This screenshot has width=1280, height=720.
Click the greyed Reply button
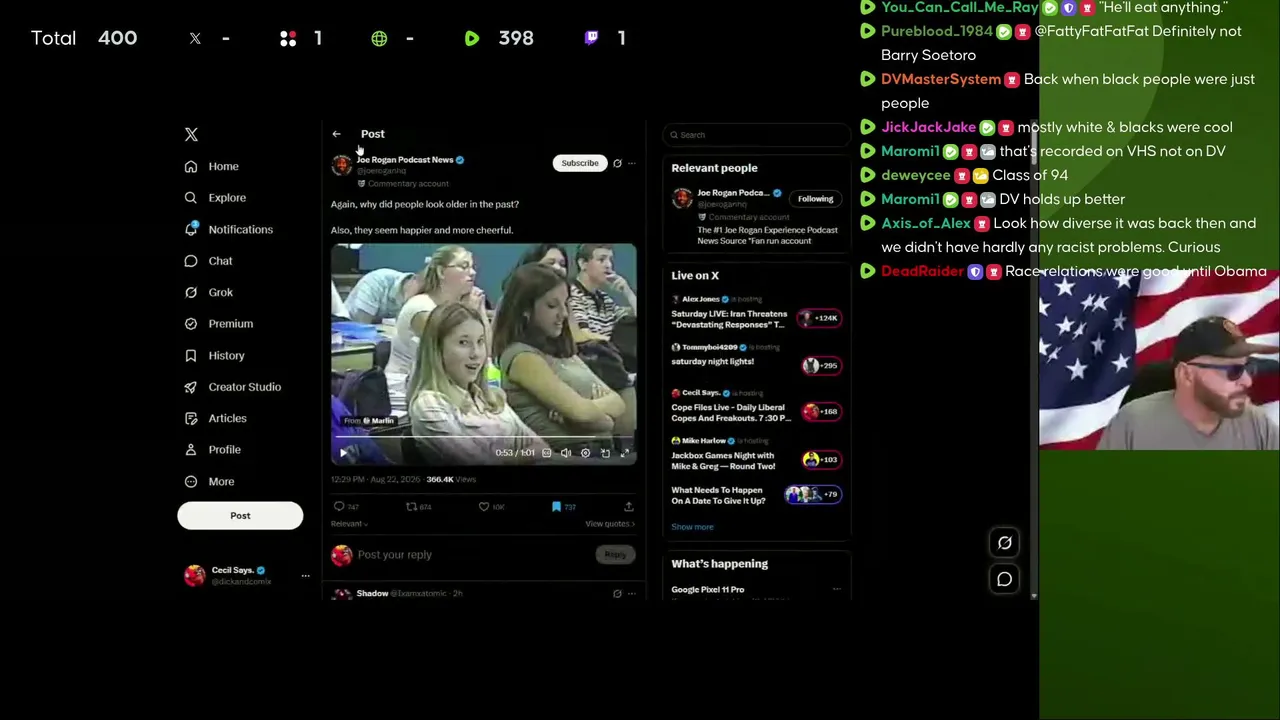[x=615, y=555]
